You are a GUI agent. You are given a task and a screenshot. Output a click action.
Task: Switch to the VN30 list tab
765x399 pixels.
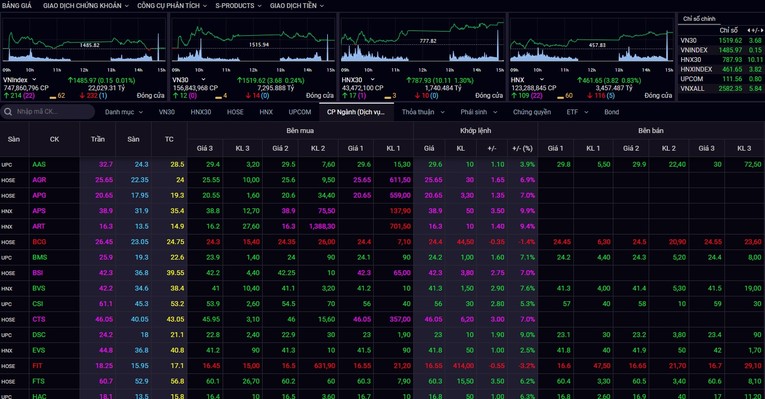(166, 112)
